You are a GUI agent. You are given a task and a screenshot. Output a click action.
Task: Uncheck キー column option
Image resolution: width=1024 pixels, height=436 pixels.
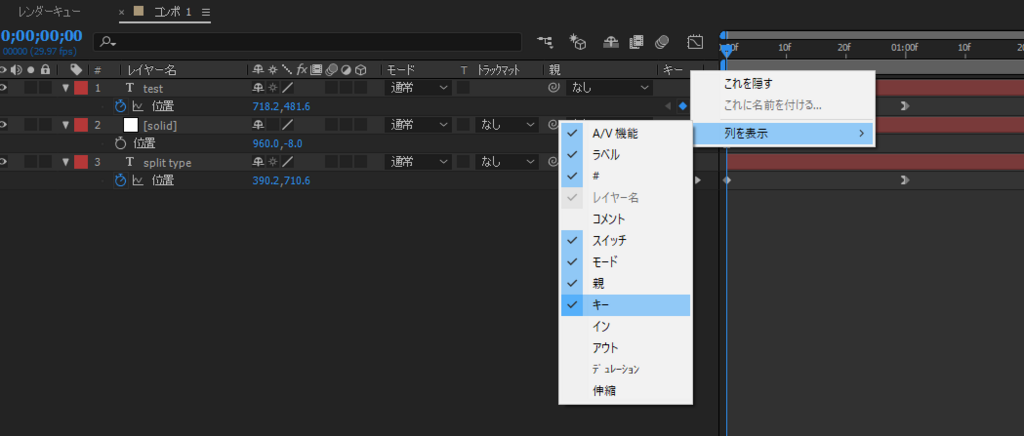(625, 305)
